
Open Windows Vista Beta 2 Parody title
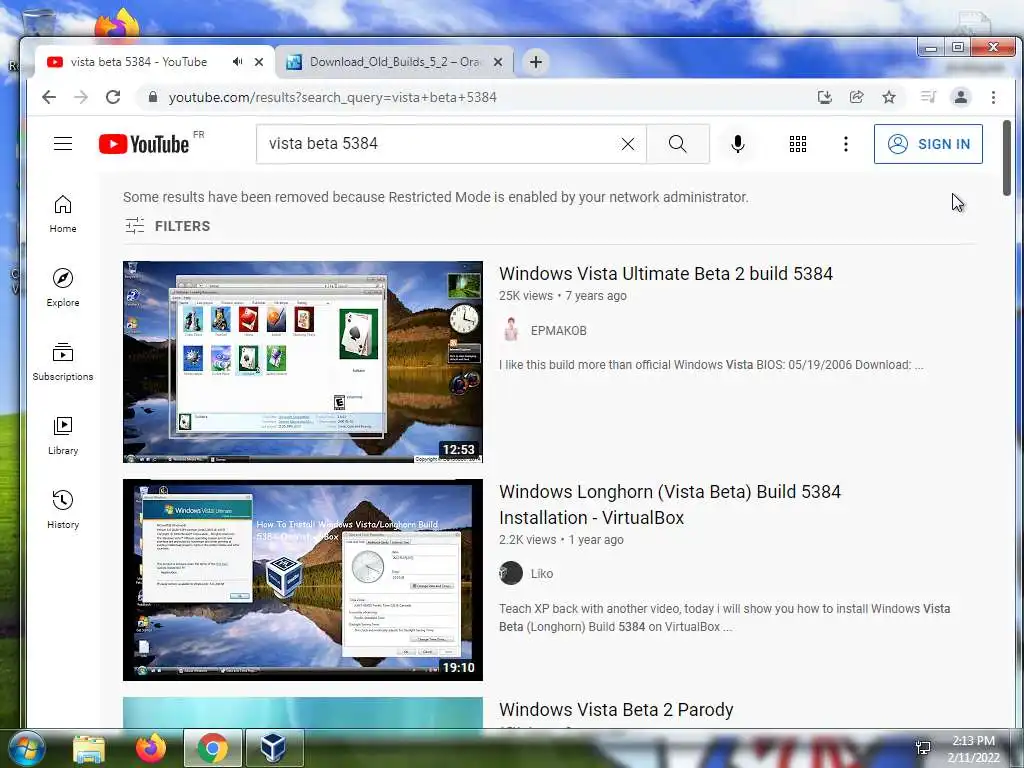(616, 710)
